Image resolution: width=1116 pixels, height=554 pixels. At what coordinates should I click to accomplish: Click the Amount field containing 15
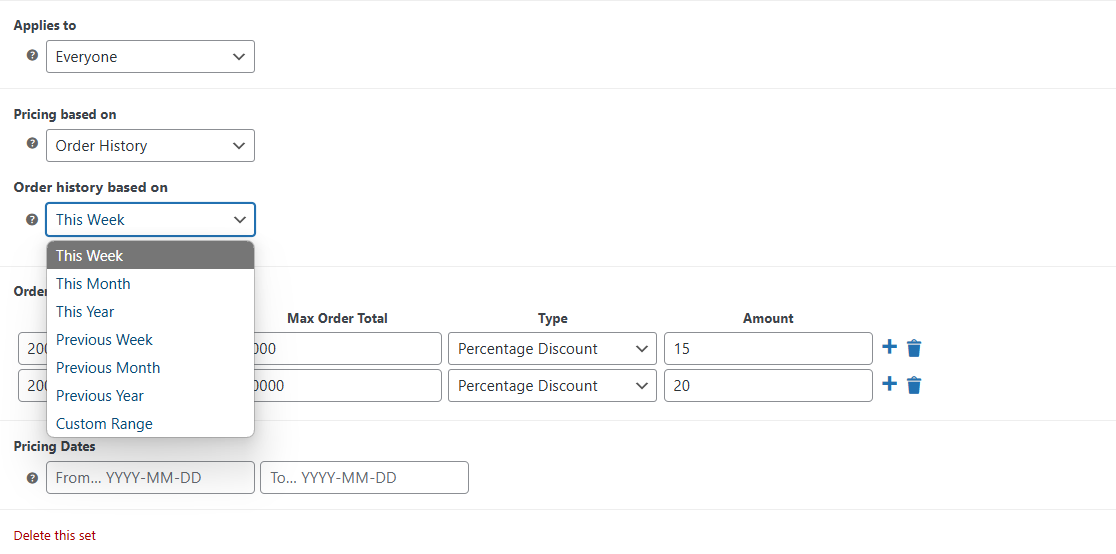coord(768,348)
